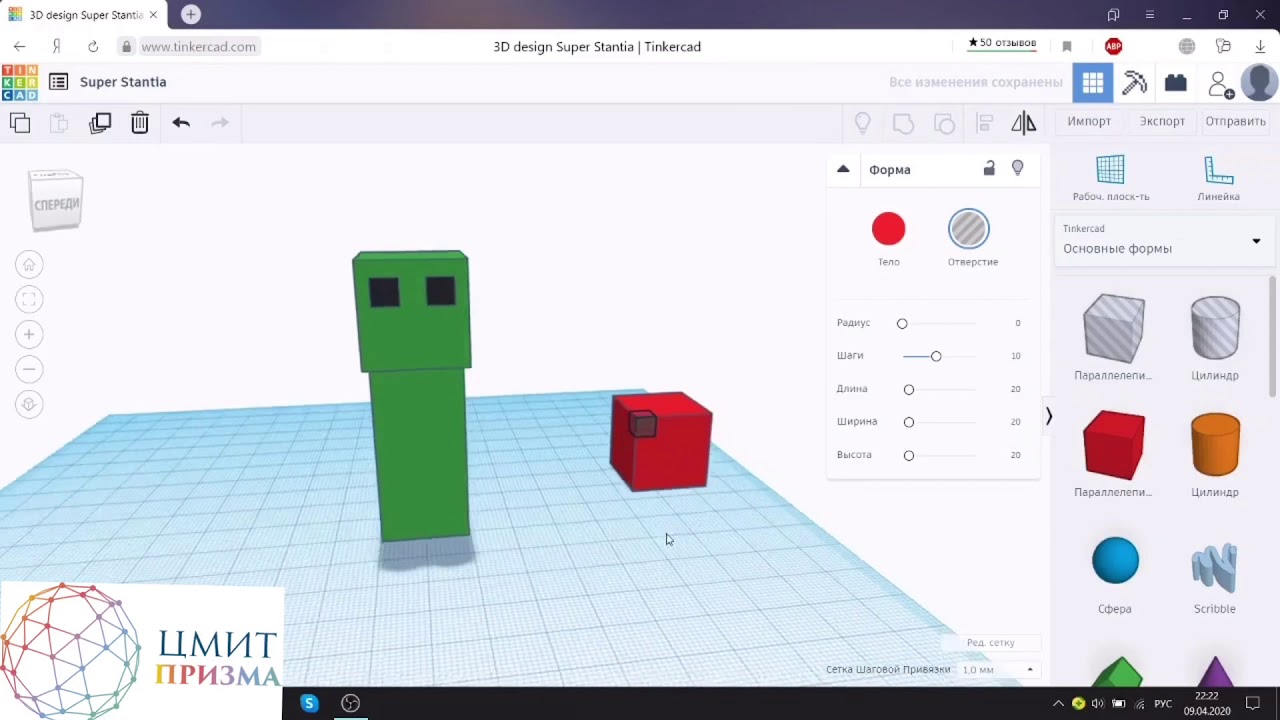The height and width of the screenshot is (720, 1280).
Task: Click the Ред. сетку button
Action: pos(990,643)
